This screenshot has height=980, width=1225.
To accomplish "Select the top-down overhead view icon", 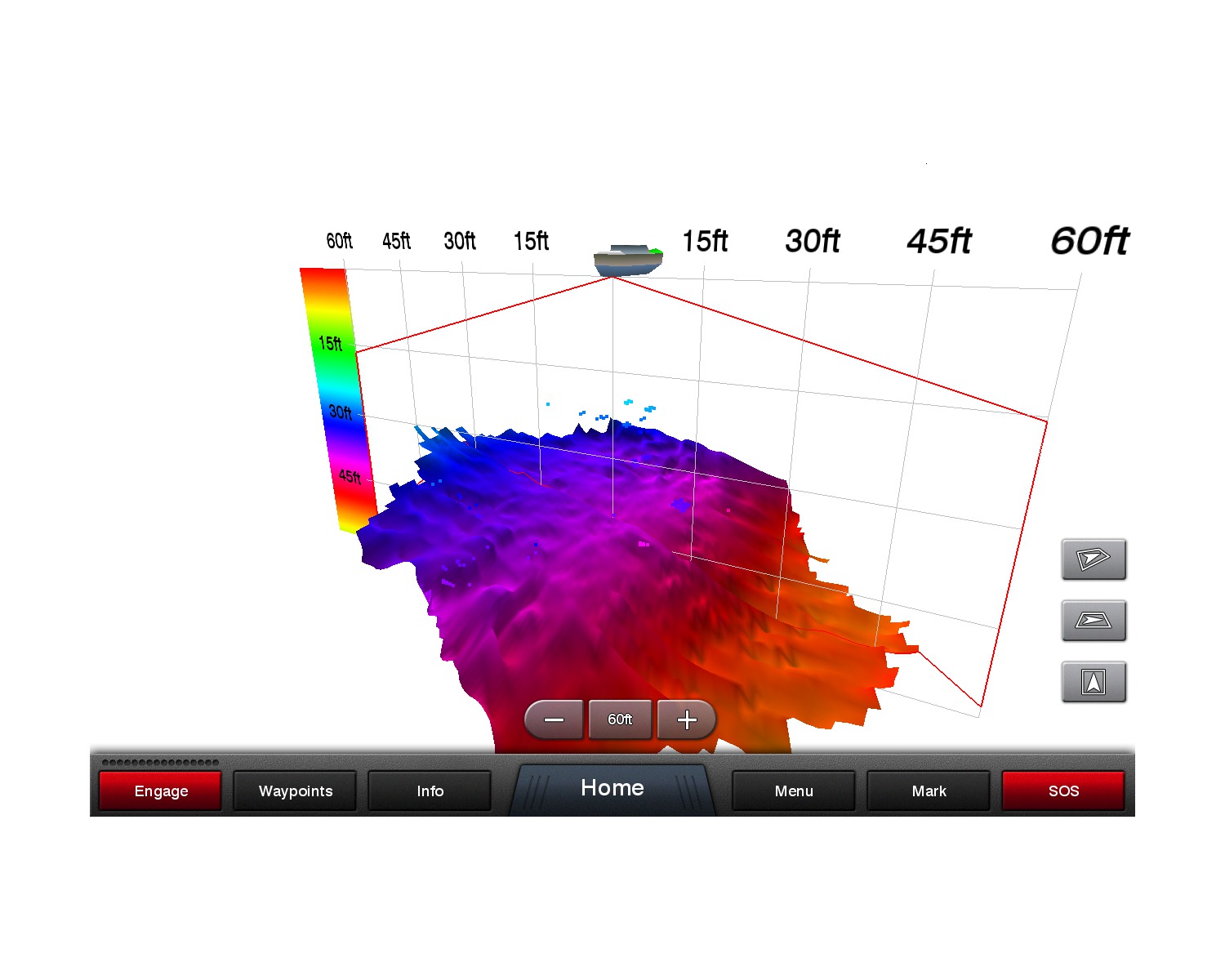I will [x=1094, y=682].
